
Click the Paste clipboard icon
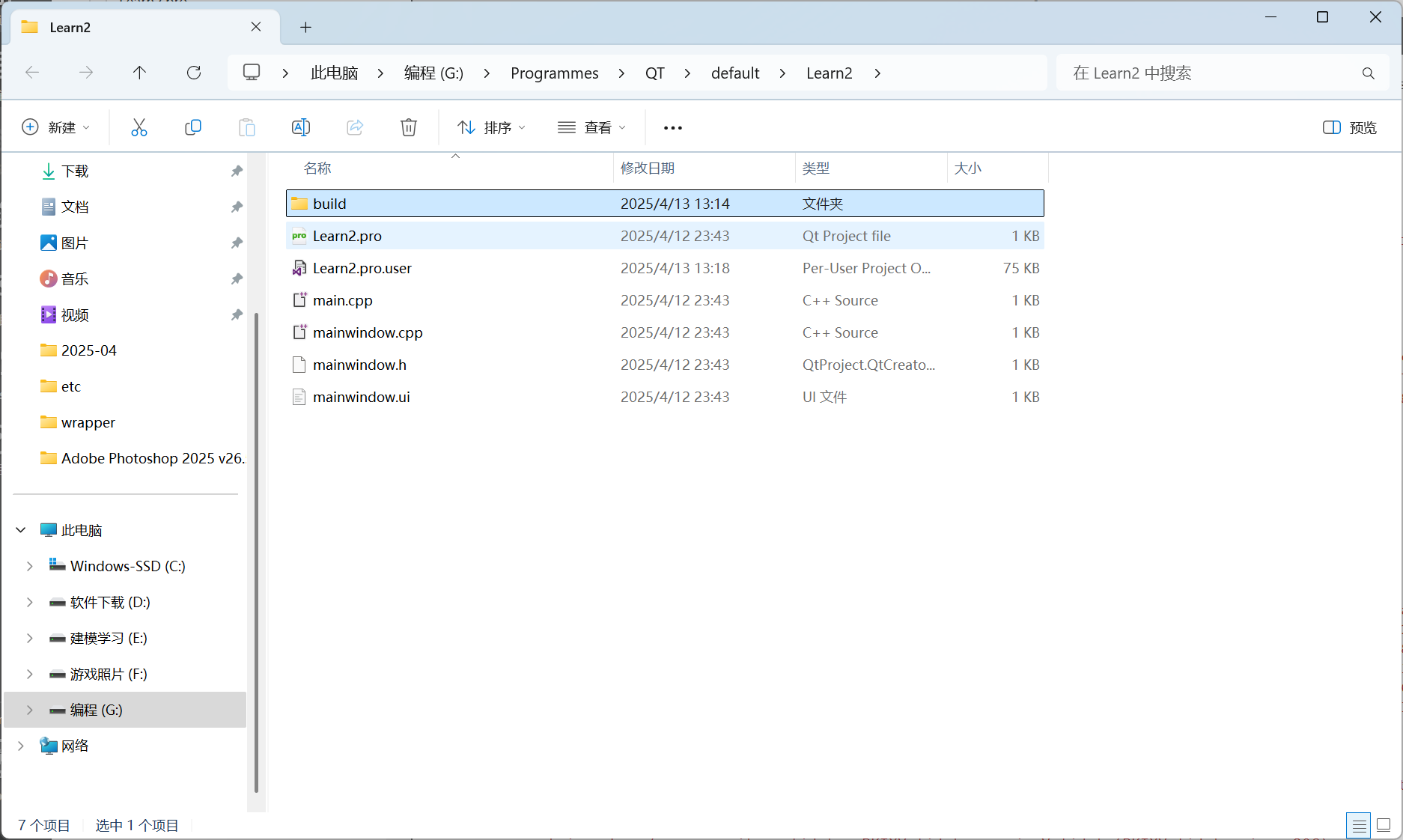click(247, 127)
